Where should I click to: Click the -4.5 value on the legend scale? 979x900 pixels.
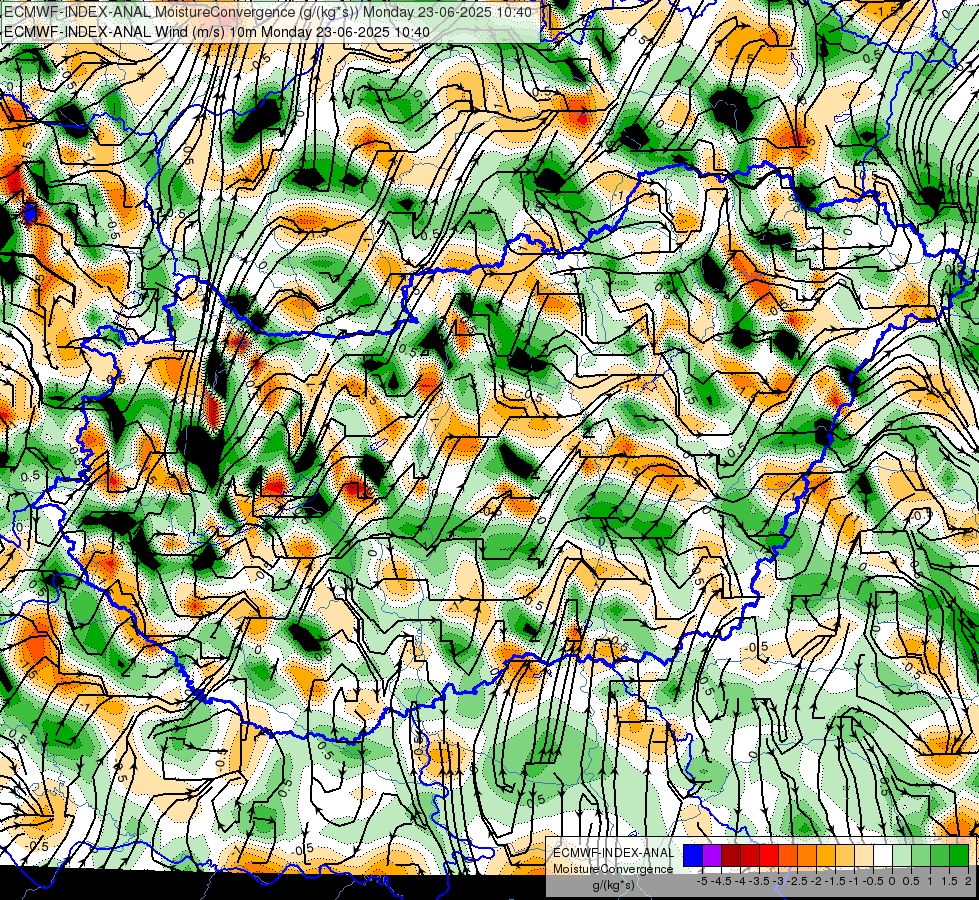coord(723,881)
